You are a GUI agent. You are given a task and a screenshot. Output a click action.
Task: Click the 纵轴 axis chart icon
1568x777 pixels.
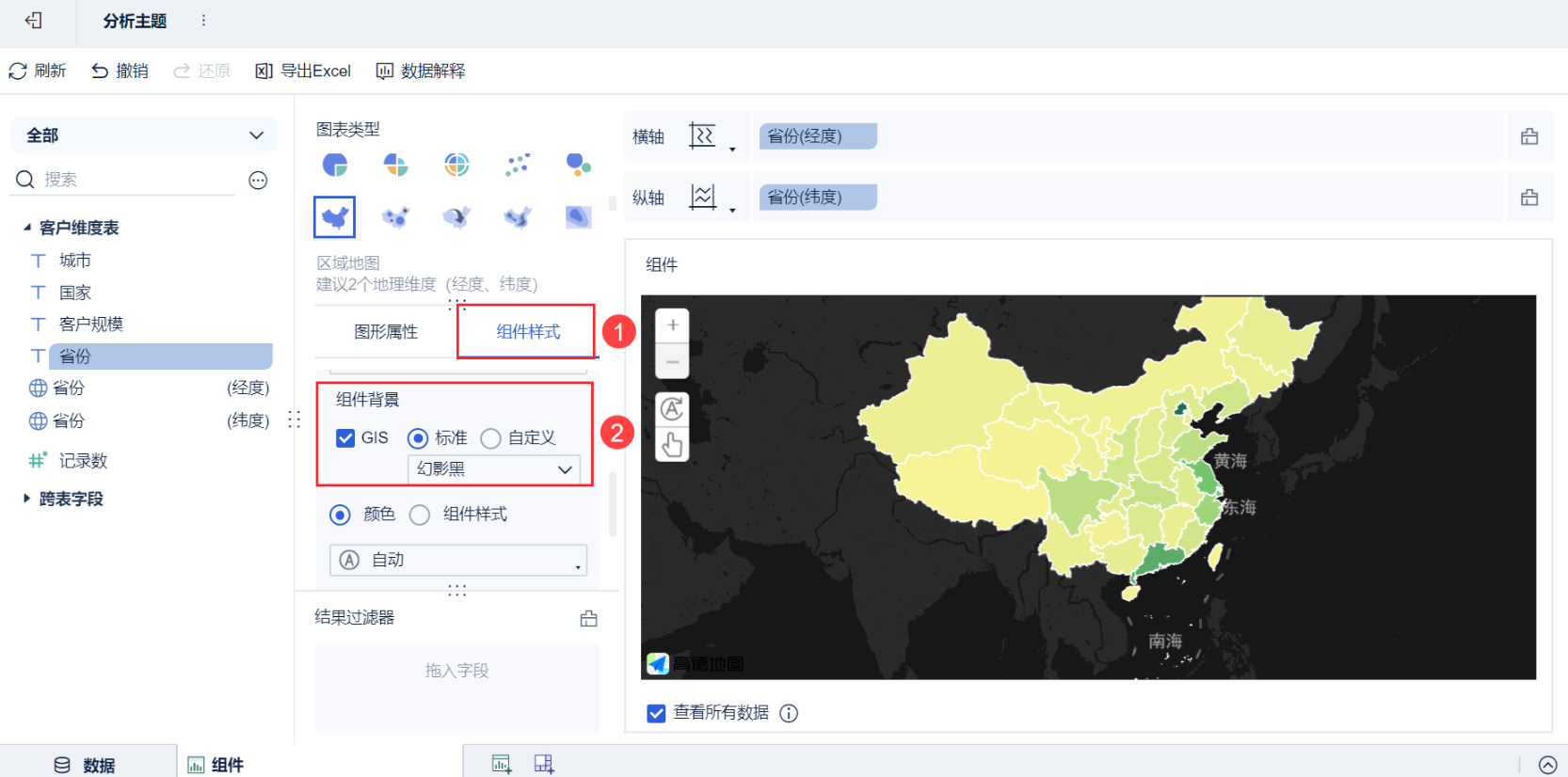(x=702, y=197)
